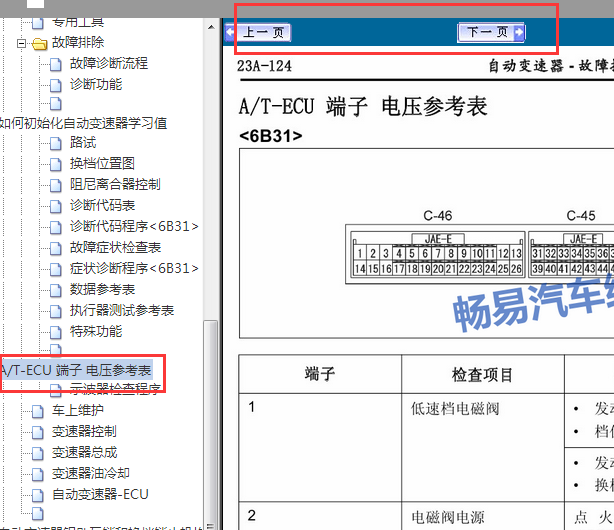Click tree panel scrollbar up arrow
This screenshot has width=614, height=530.
click(x=211, y=27)
